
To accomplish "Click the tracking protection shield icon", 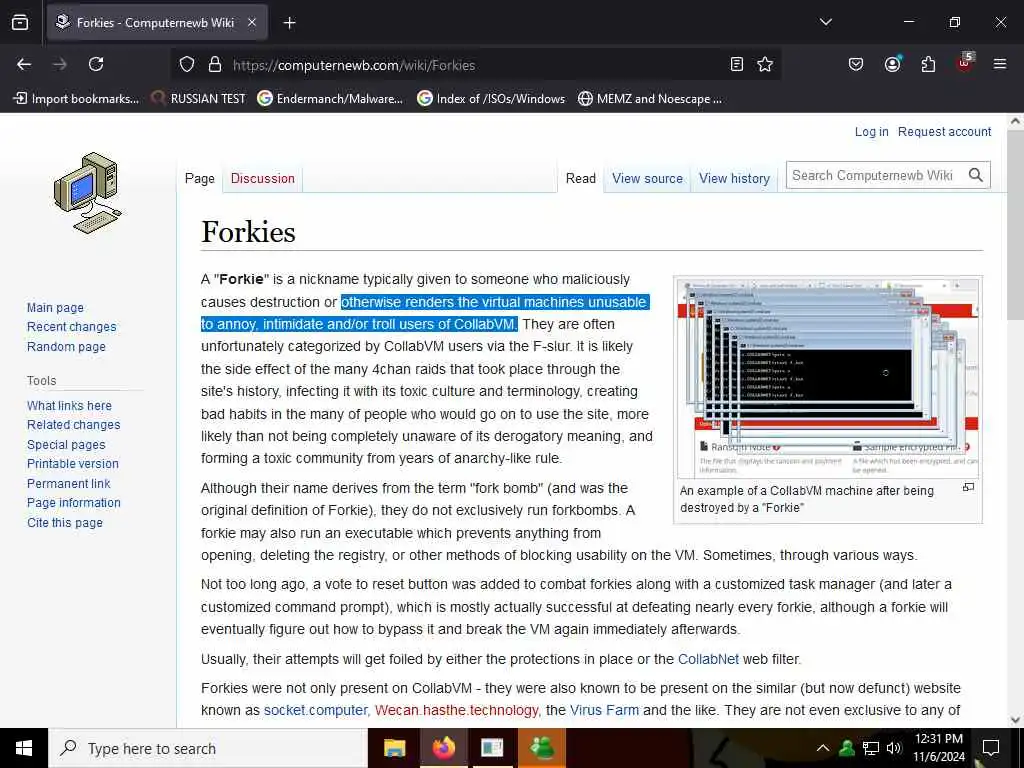I will click(187, 65).
